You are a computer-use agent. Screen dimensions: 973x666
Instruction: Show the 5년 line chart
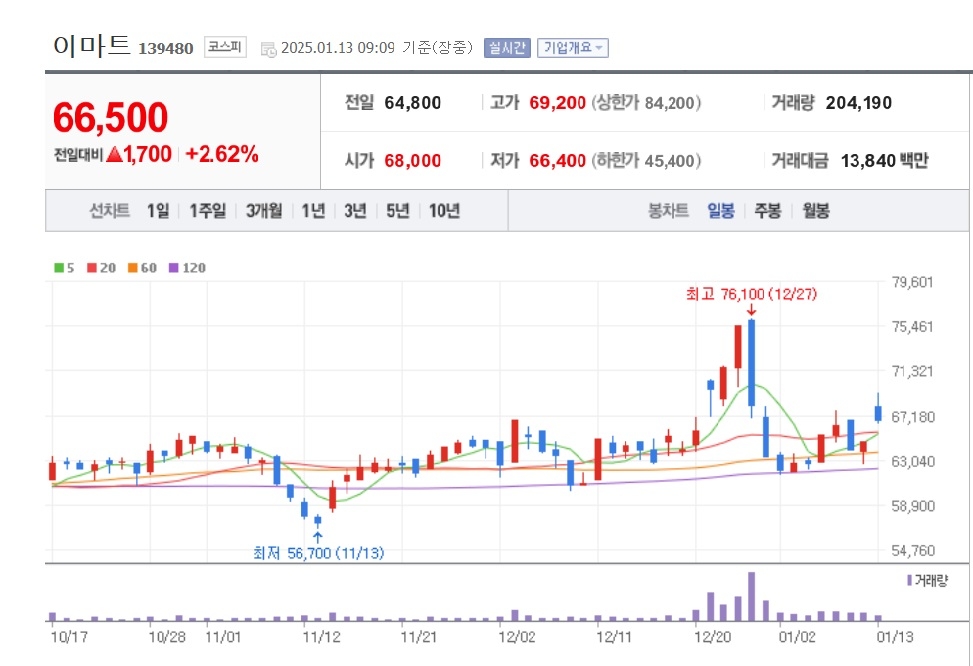398,211
